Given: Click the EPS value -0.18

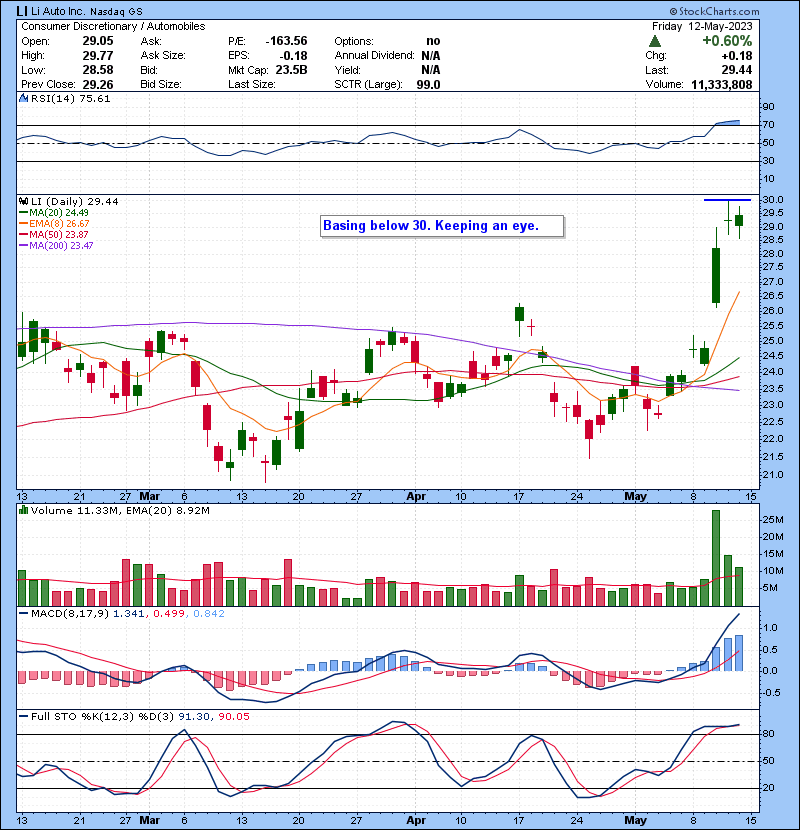Looking at the screenshot, I should pyautogui.click(x=295, y=56).
